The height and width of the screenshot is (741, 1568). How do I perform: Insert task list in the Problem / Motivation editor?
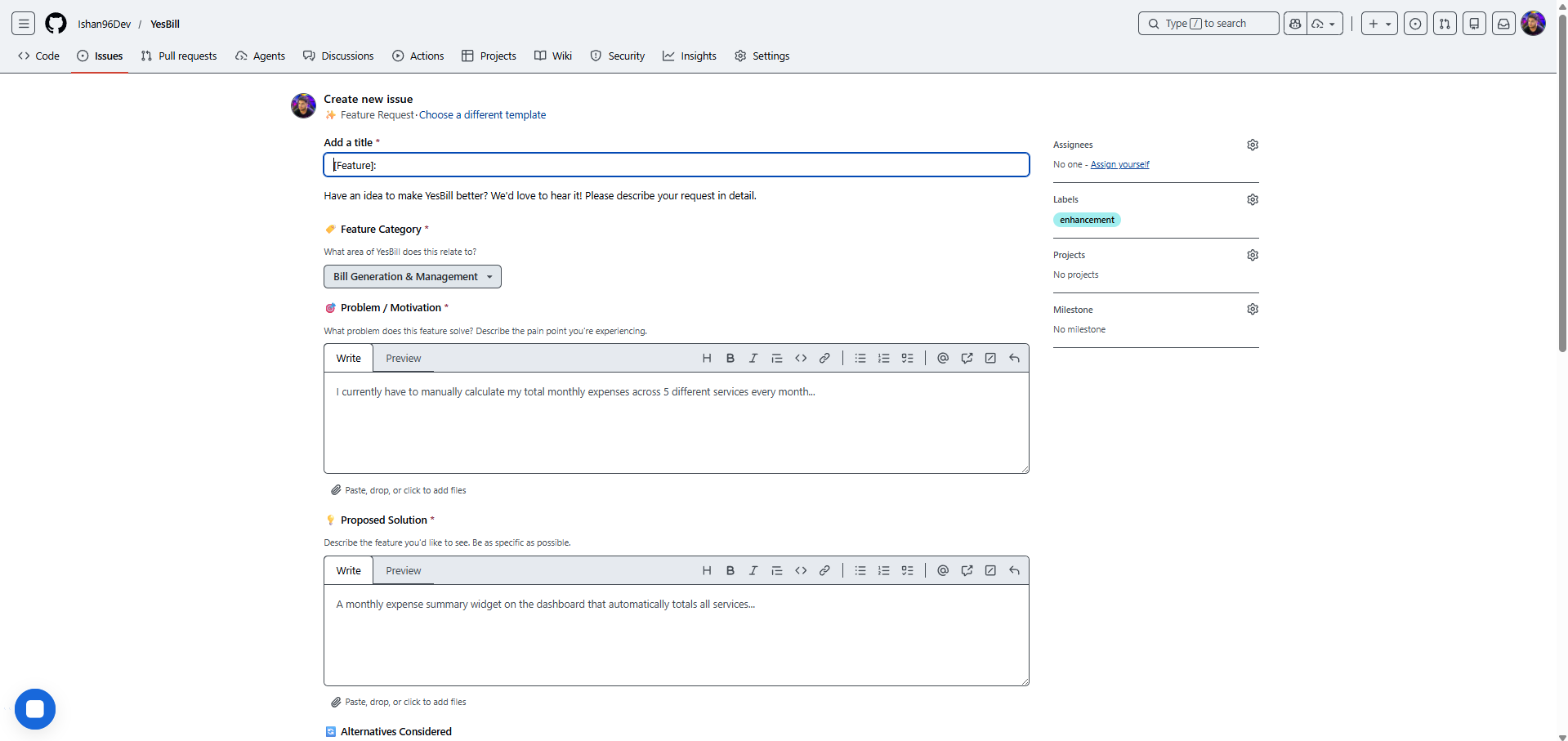907,358
